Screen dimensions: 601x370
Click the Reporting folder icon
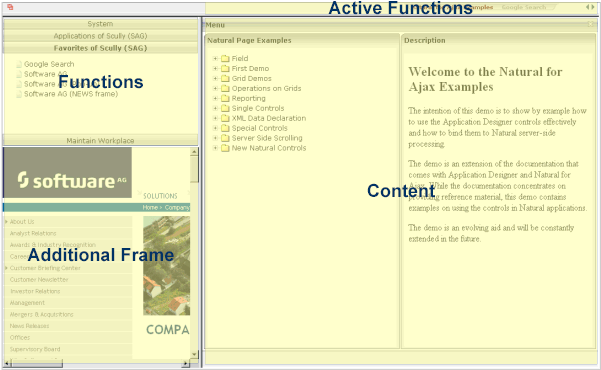coord(225,98)
